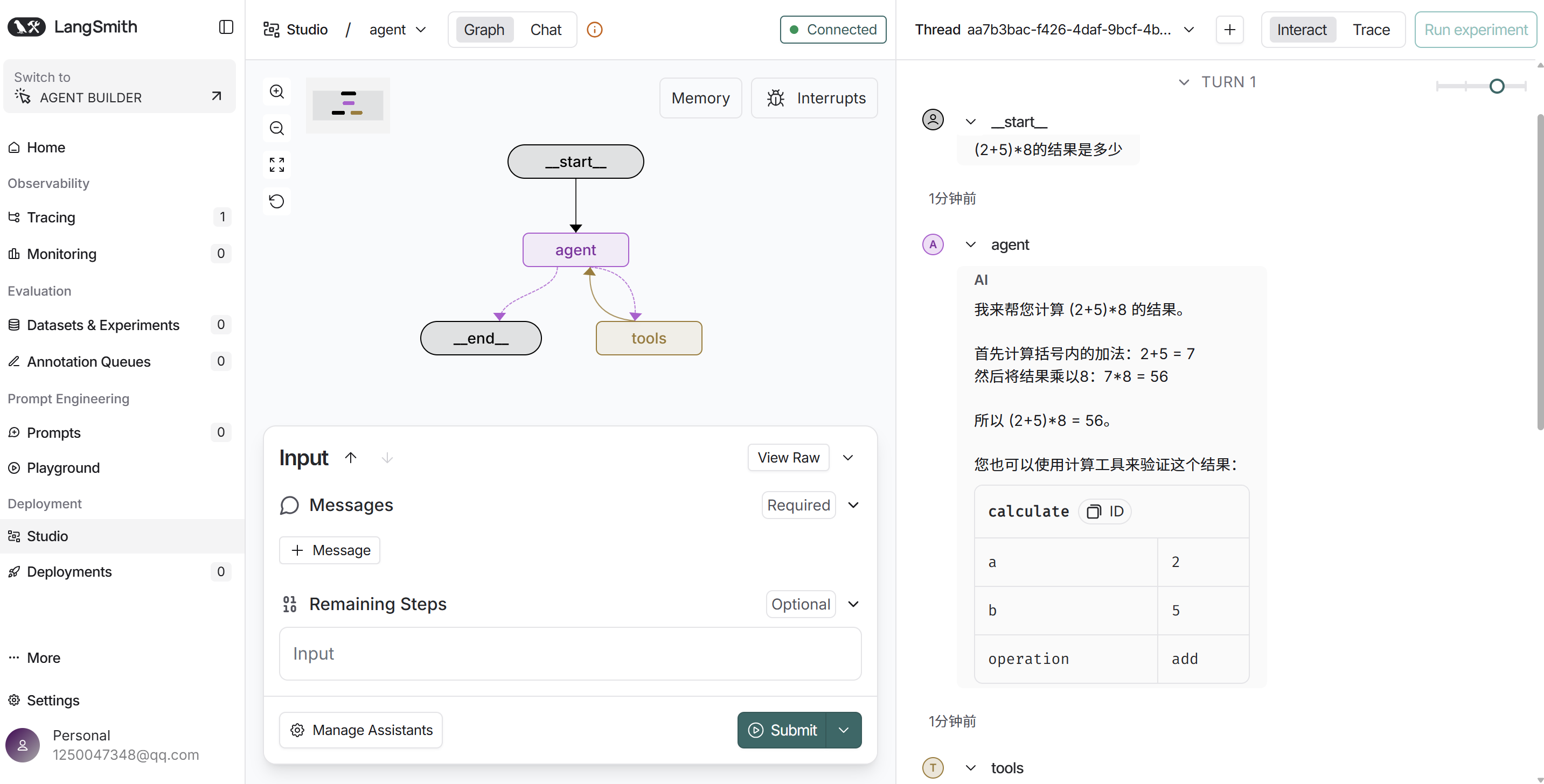This screenshot has width=1544, height=784.
Task: Collapse the Remaining Steps section
Action: [x=853, y=604]
